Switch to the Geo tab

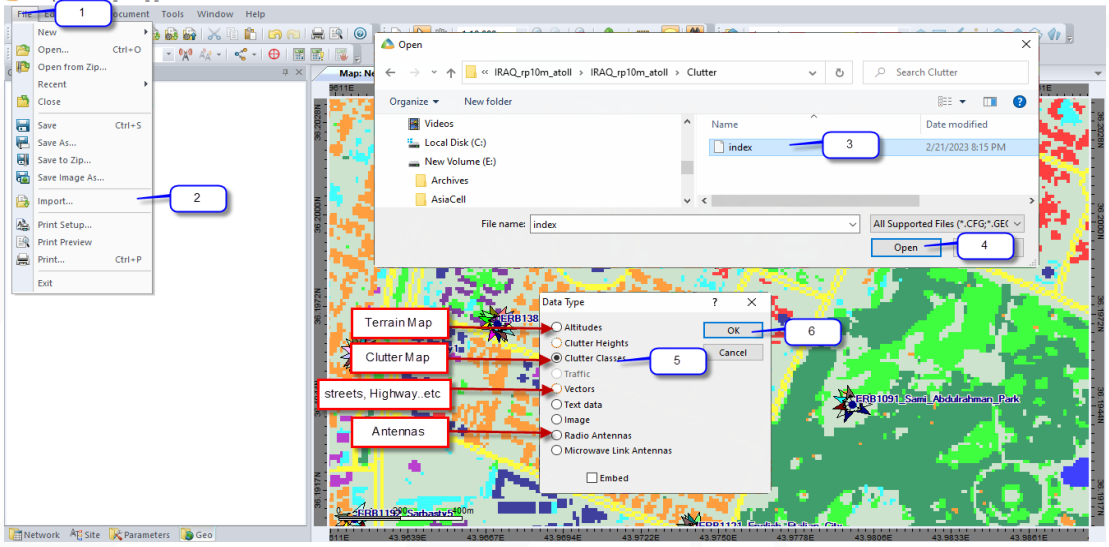[197, 535]
